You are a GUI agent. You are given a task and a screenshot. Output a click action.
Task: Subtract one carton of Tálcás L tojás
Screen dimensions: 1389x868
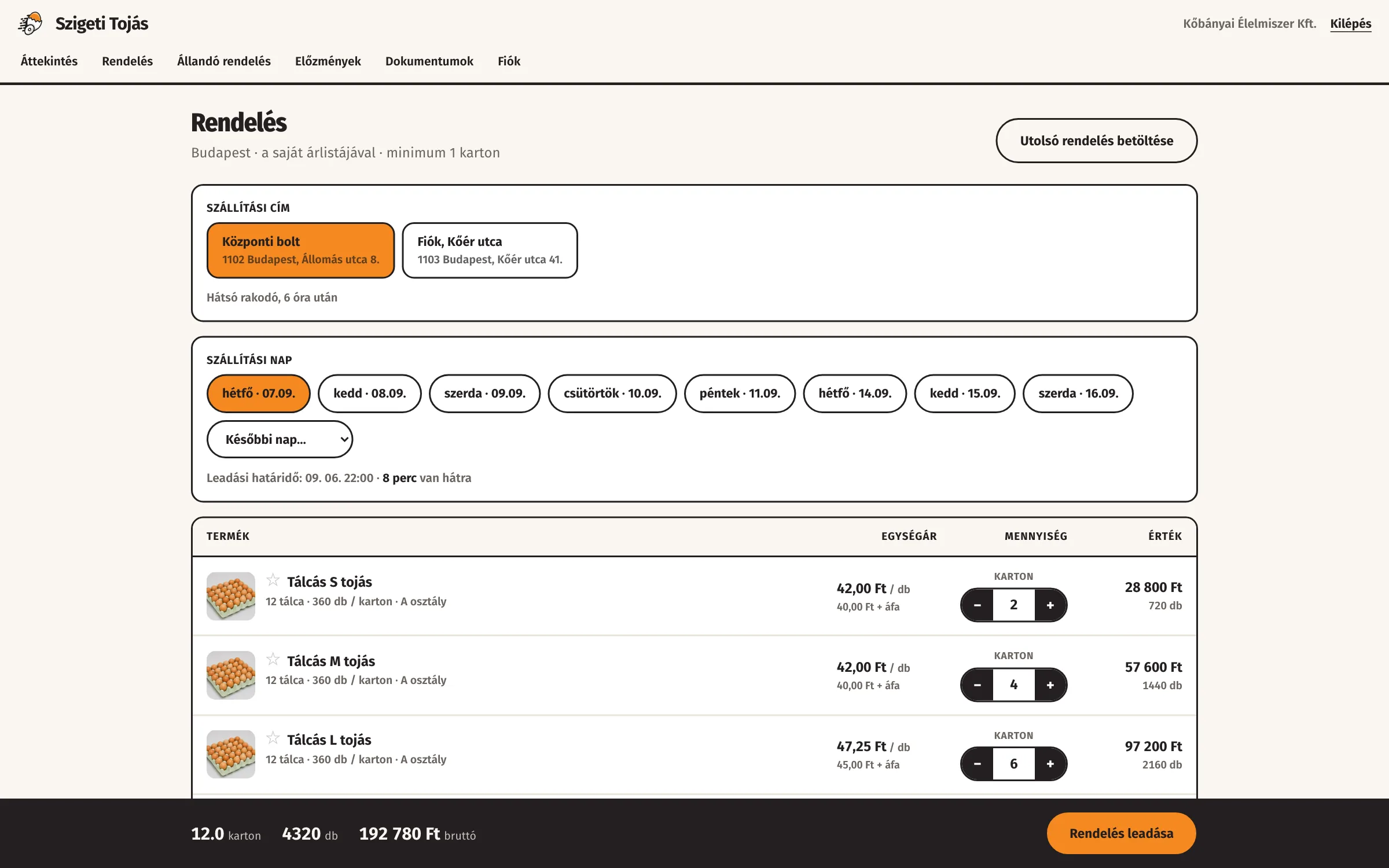pyautogui.click(x=978, y=764)
